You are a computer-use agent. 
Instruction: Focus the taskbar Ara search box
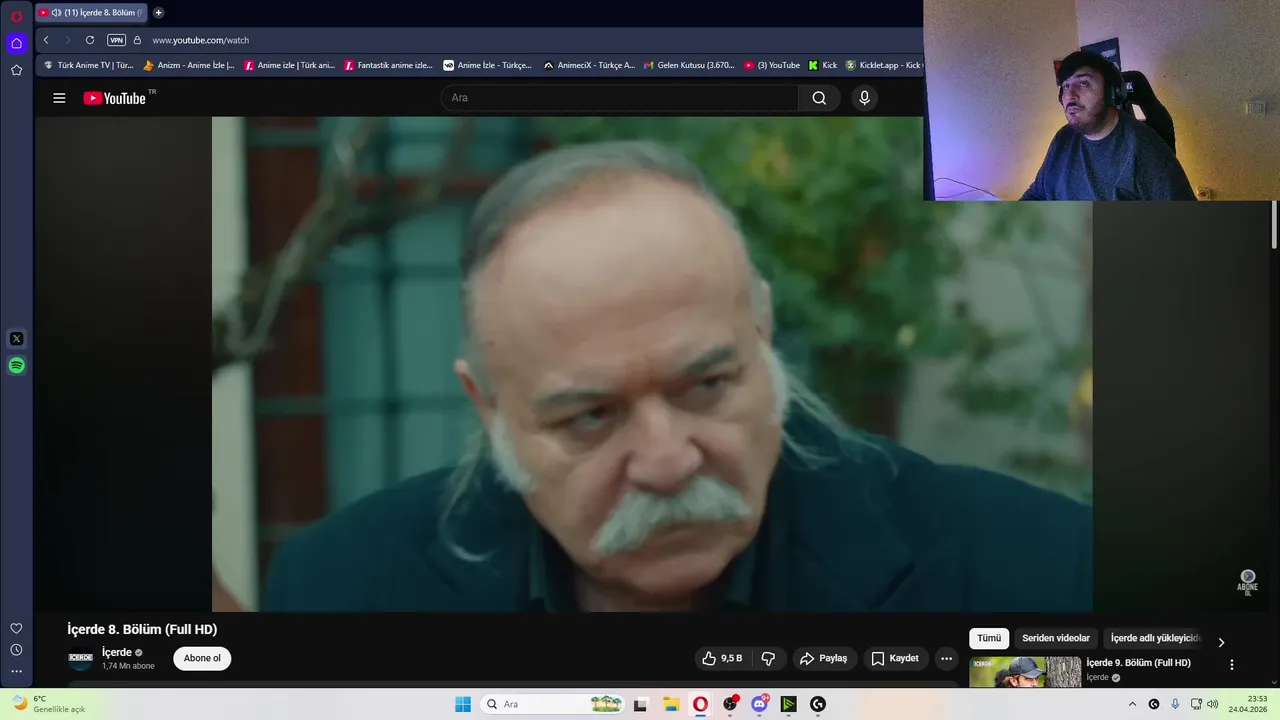pos(551,704)
